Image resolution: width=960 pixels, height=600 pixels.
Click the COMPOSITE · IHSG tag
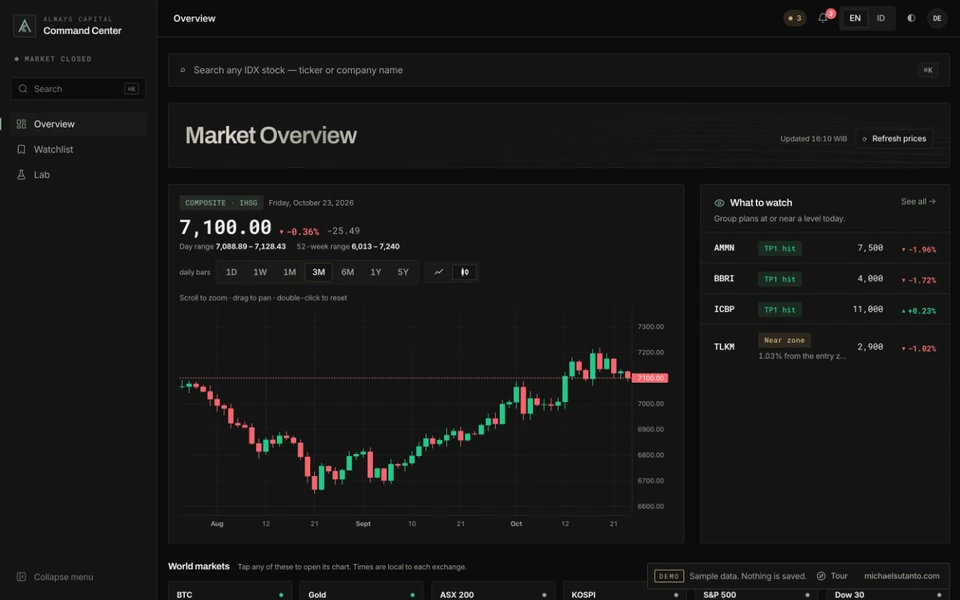pyautogui.click(x=222, y=203)
